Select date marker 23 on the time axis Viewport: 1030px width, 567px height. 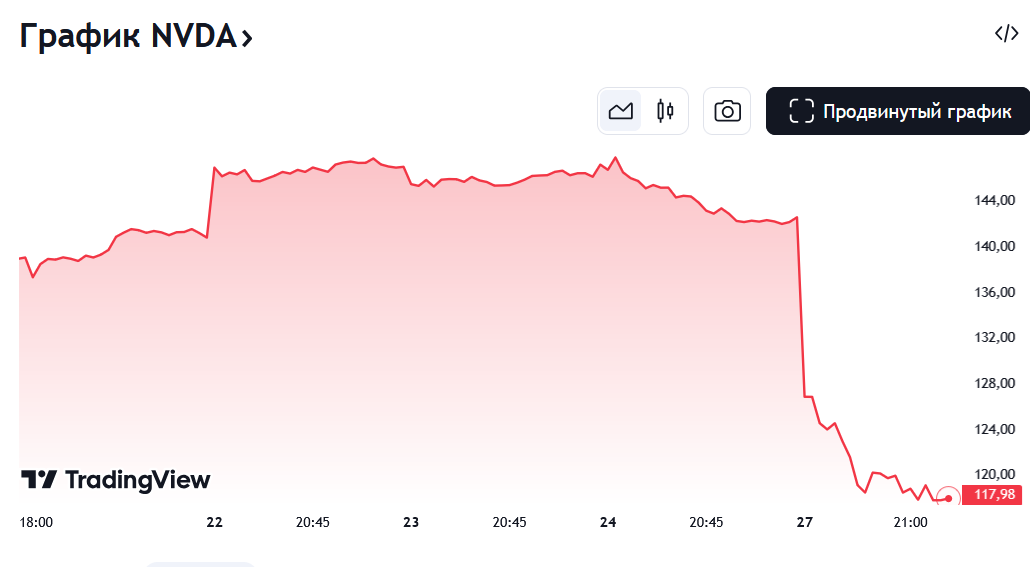pyautogui.click(x=411, y=522)
